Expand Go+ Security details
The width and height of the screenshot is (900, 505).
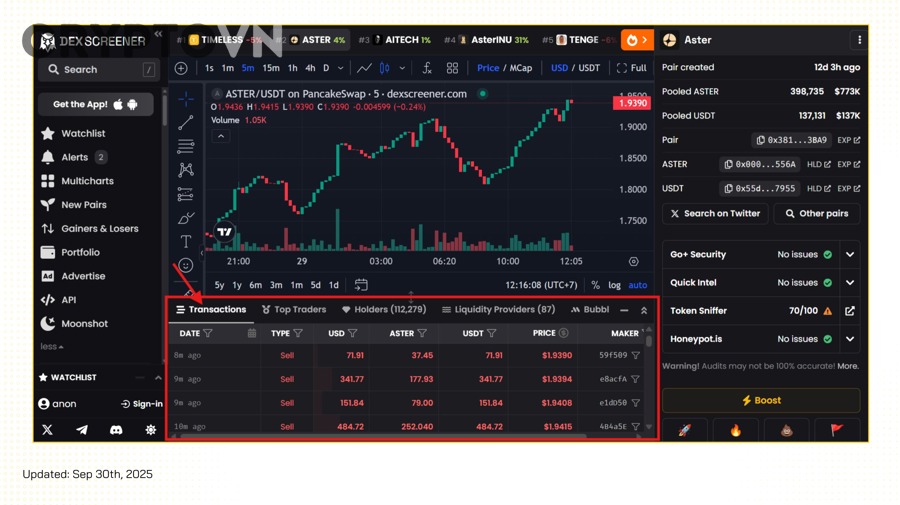pos(850,255)
